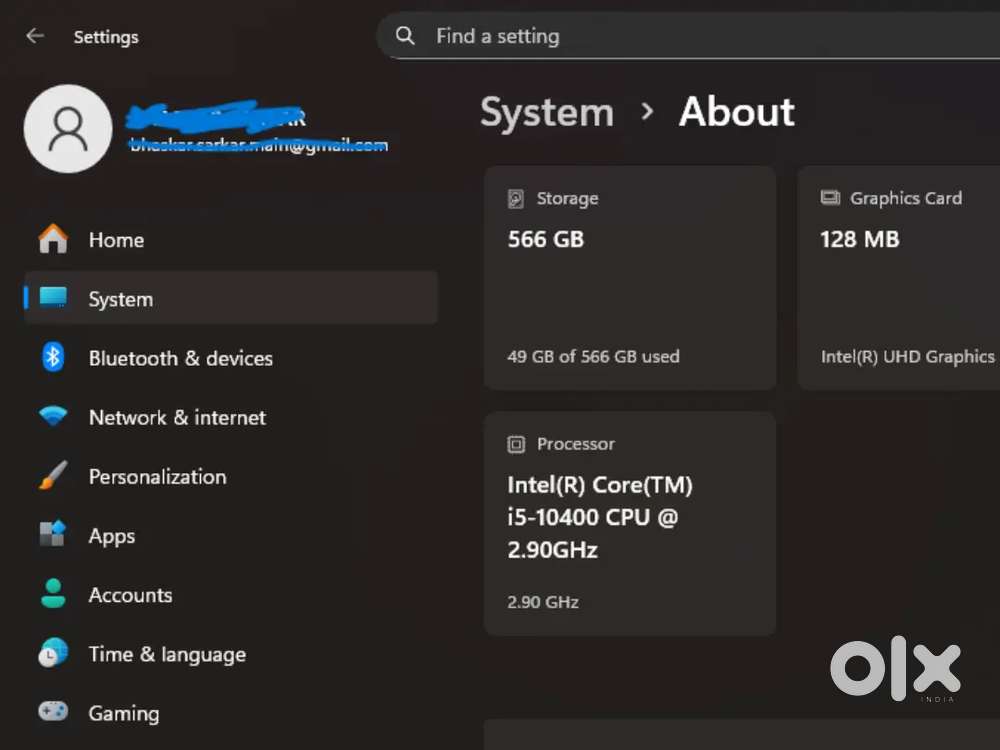Select the Personalization paintbrush icon
Image resolution: width=1000 pixels, height=750 pixels.
click(x=52, y=476)
